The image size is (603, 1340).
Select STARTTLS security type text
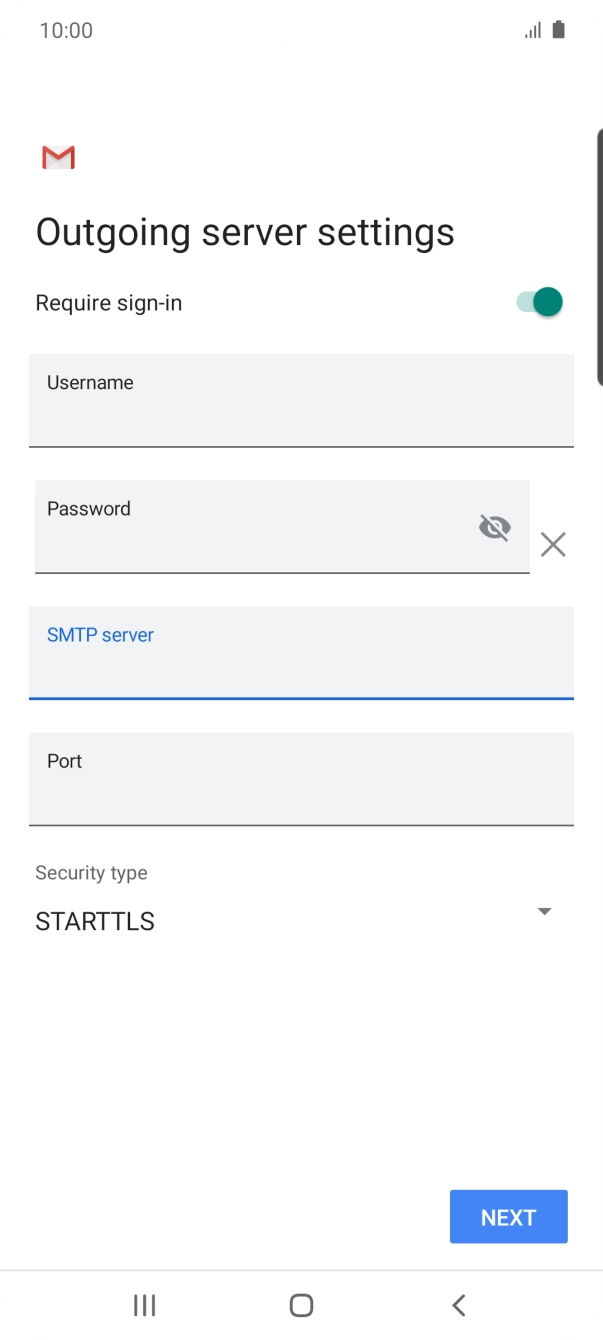pos(95,920)
